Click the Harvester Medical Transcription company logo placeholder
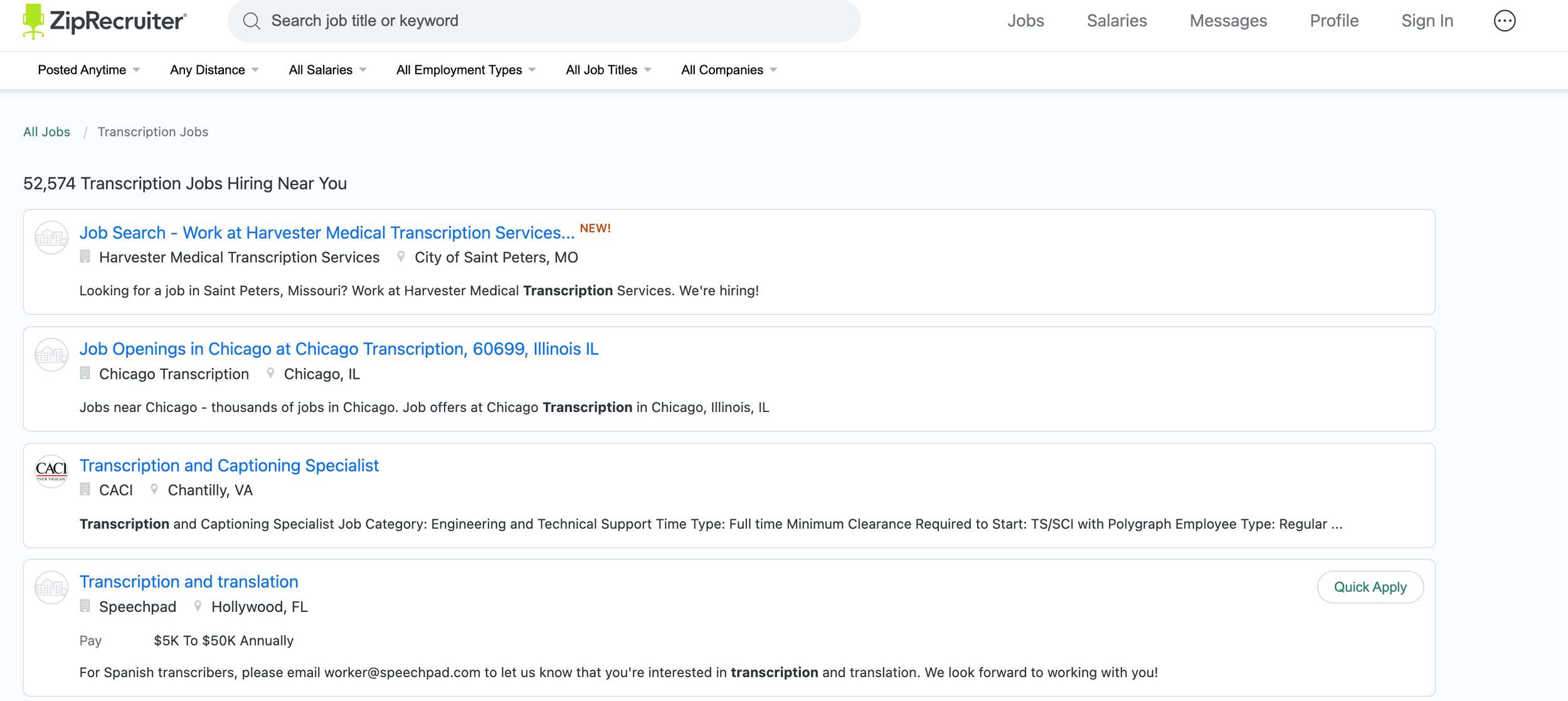 [51, 238]
